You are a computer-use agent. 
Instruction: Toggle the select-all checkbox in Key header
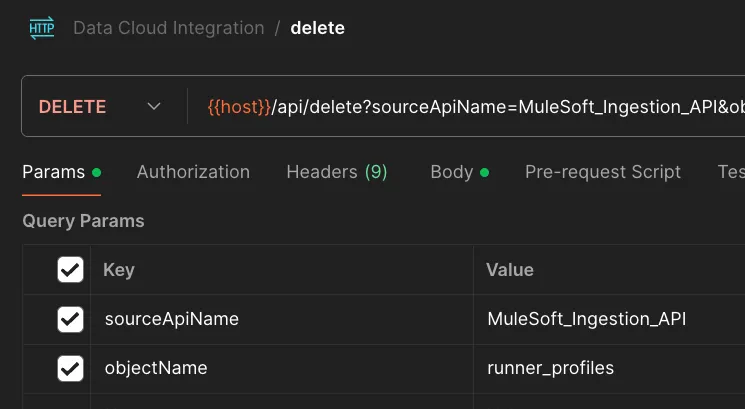[x=70, y=270]
